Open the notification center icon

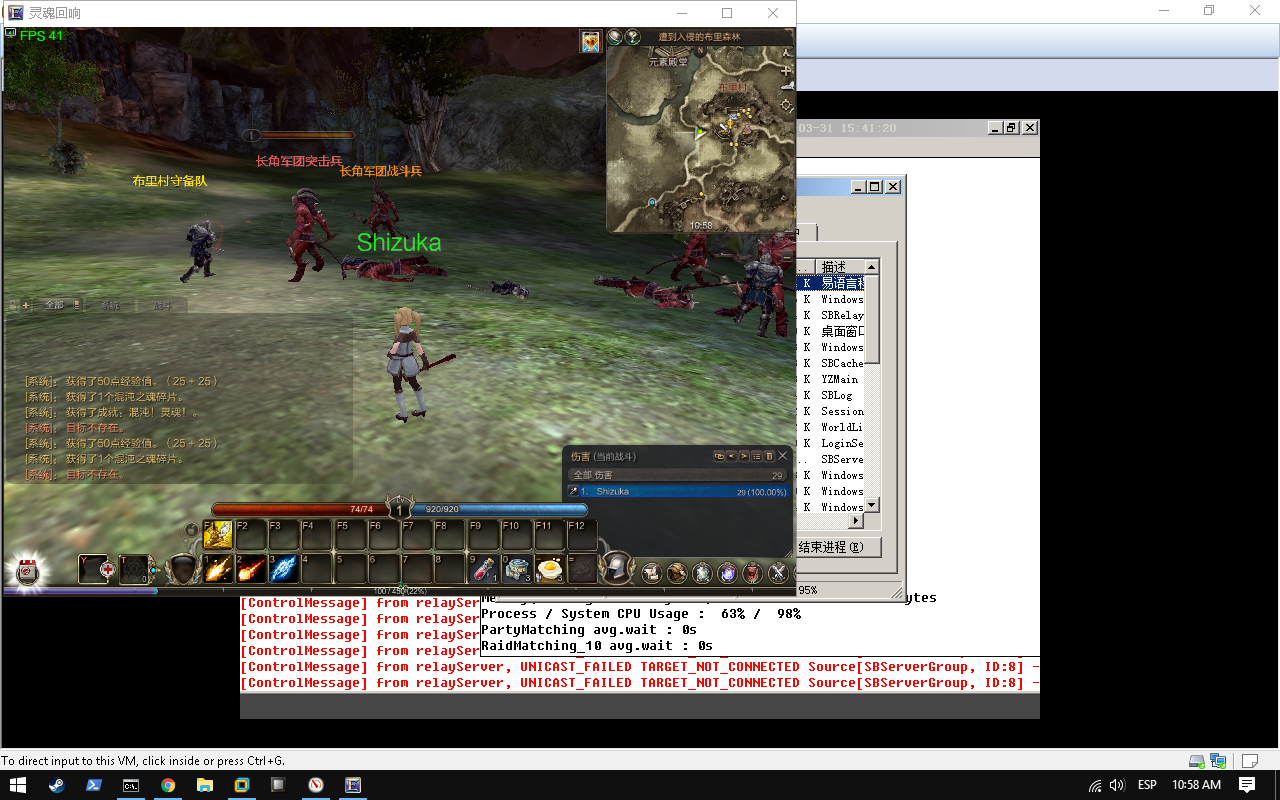1247,785
